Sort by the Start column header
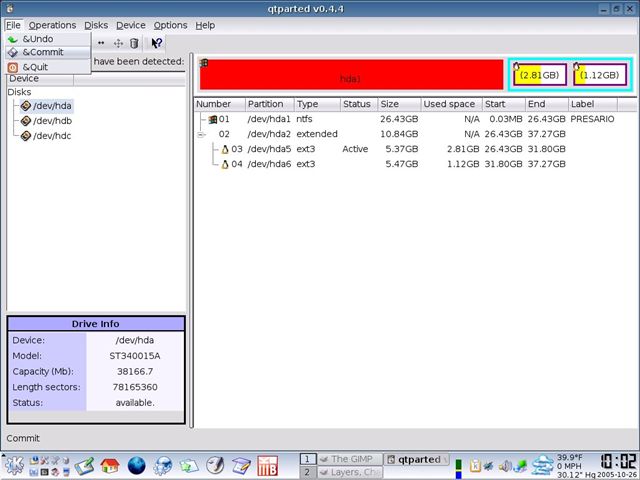 coord(504,104)
